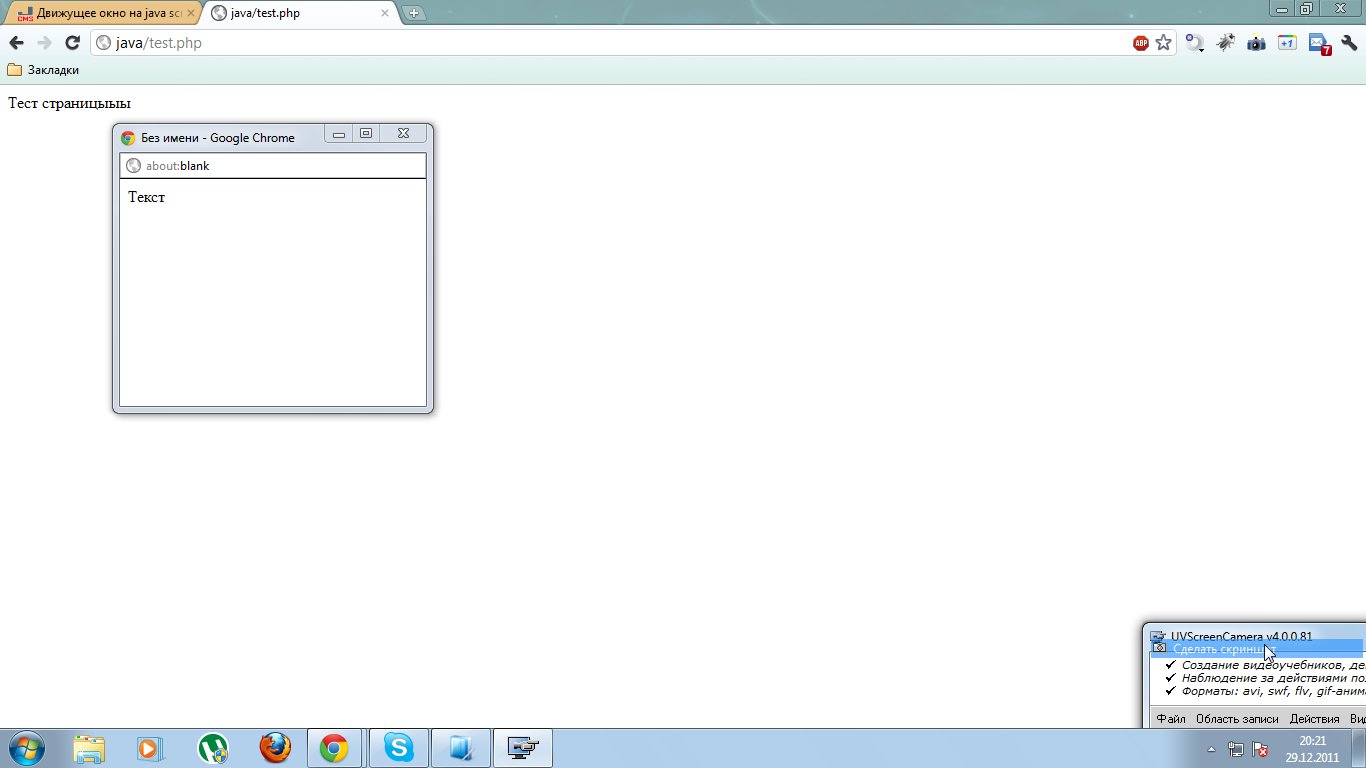Click the Google +1 extension button
The width and height of the screenshot is (1366, 768).
(x=1287, y=43)
